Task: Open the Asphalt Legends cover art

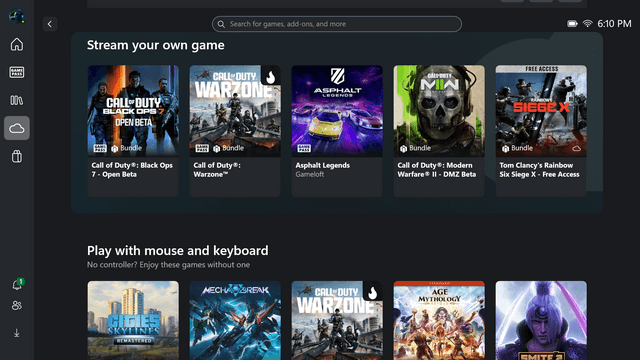Action: [337, 111]
